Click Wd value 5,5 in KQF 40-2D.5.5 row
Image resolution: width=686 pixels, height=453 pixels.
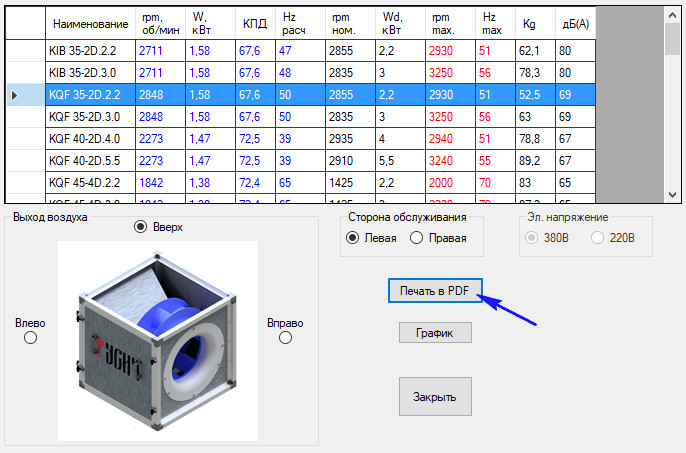click(400, 161)
